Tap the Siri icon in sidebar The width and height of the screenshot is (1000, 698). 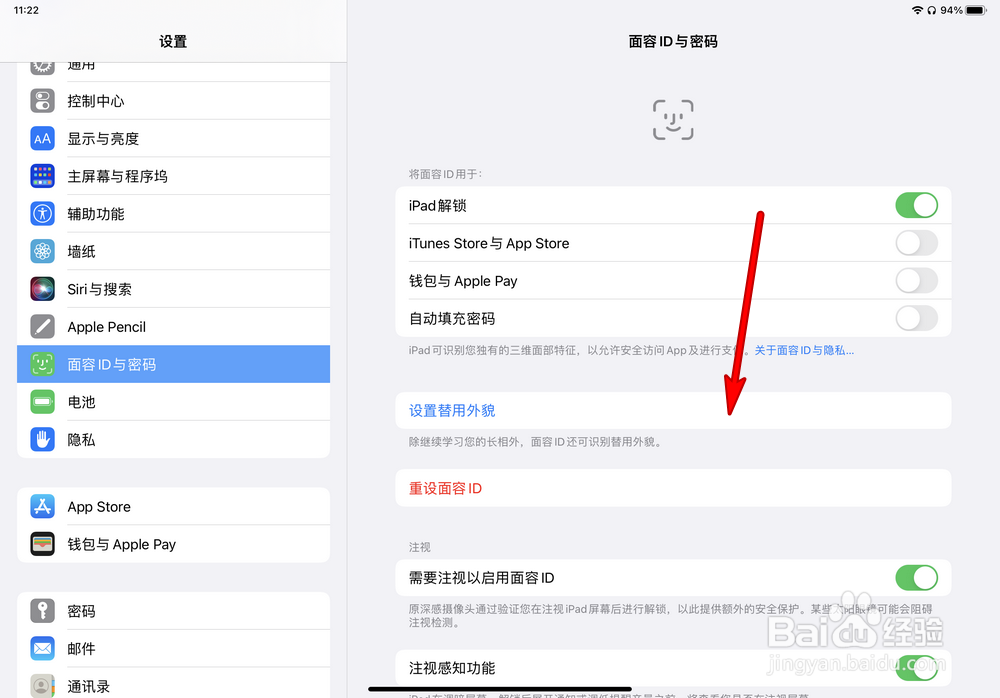pos(43,289)
